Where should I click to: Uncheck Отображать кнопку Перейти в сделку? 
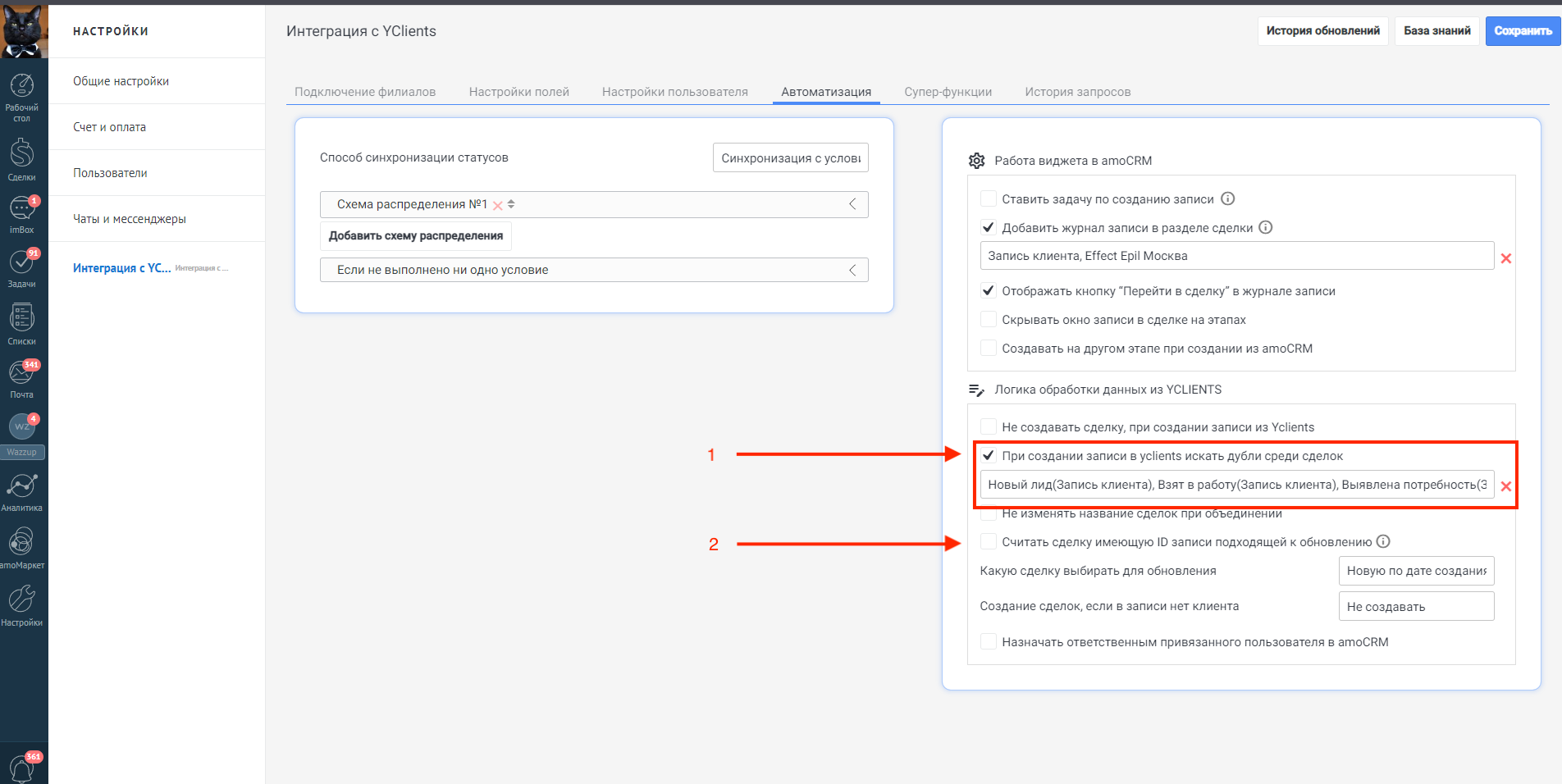[x=989, y=290]
